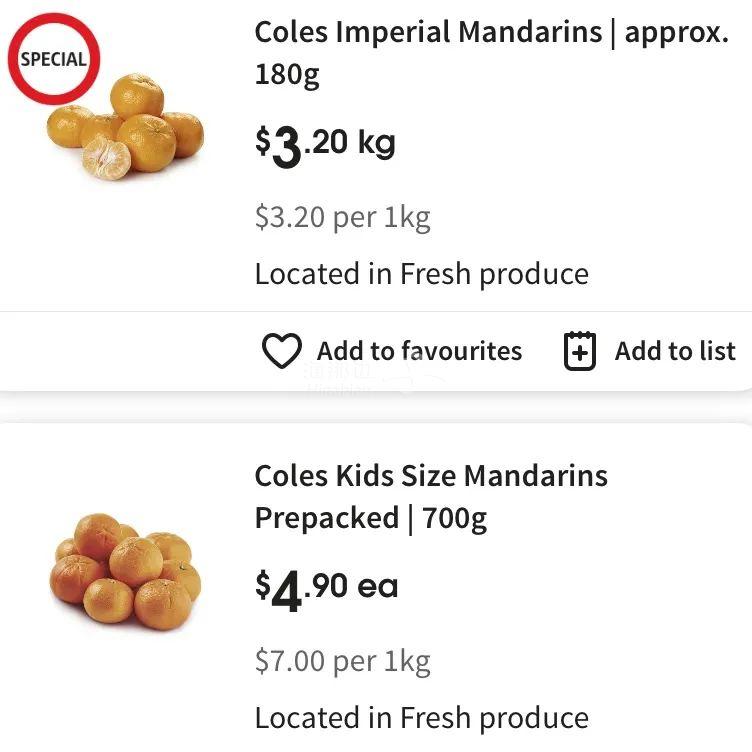The height and width of the screenshot is (752, 752).
Task: Open 'Located in Fresh produce' under Kids Mandarins
Action: (421, 717)
